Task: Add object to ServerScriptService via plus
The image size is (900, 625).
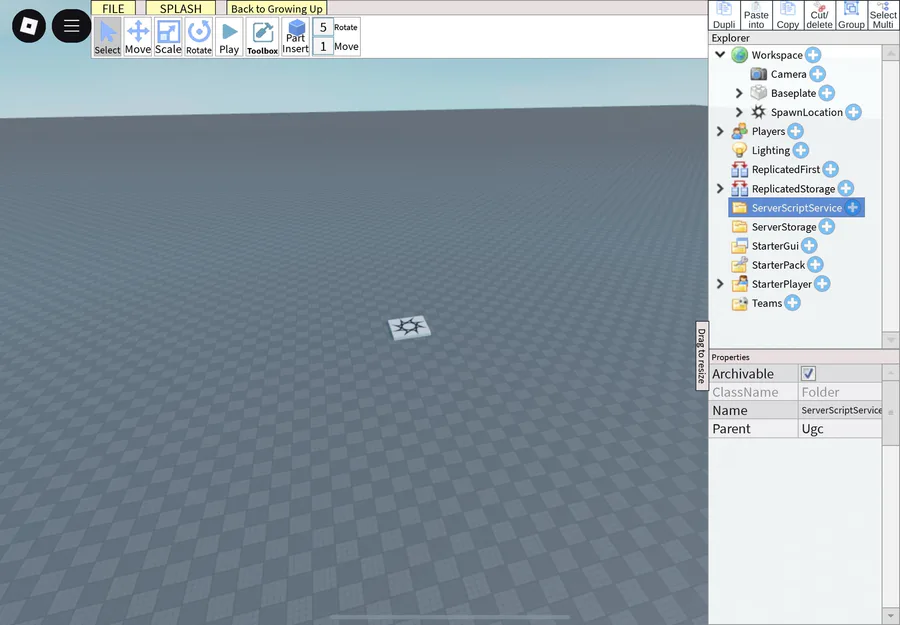Action: click(852, 208)
